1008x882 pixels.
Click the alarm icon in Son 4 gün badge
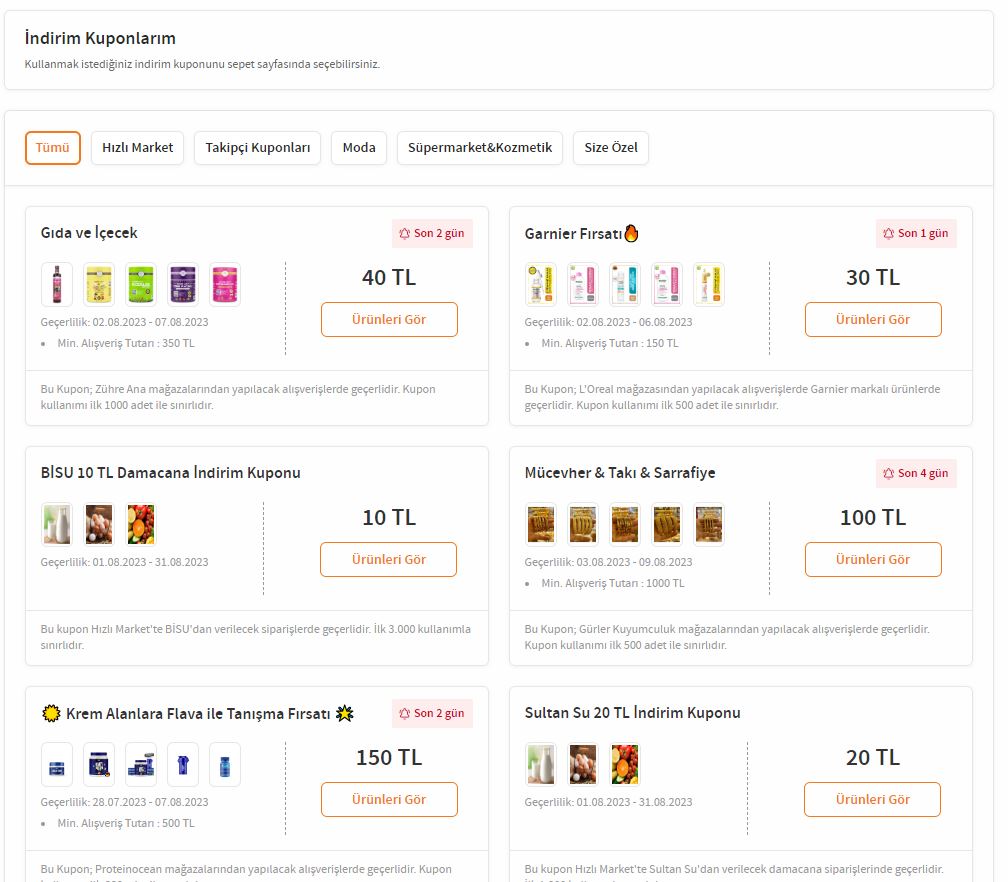click(x=888, y=473)
